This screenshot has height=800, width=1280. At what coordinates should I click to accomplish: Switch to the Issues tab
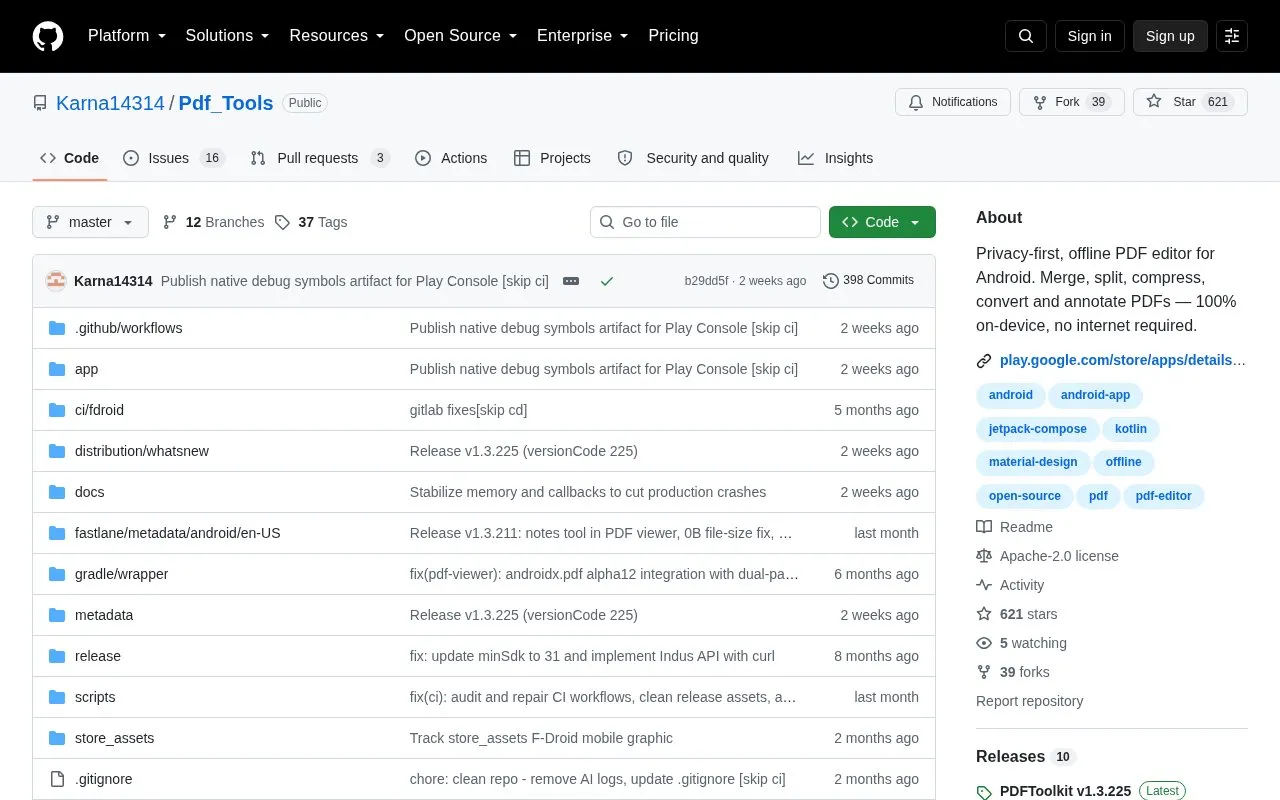click(174, 158)
